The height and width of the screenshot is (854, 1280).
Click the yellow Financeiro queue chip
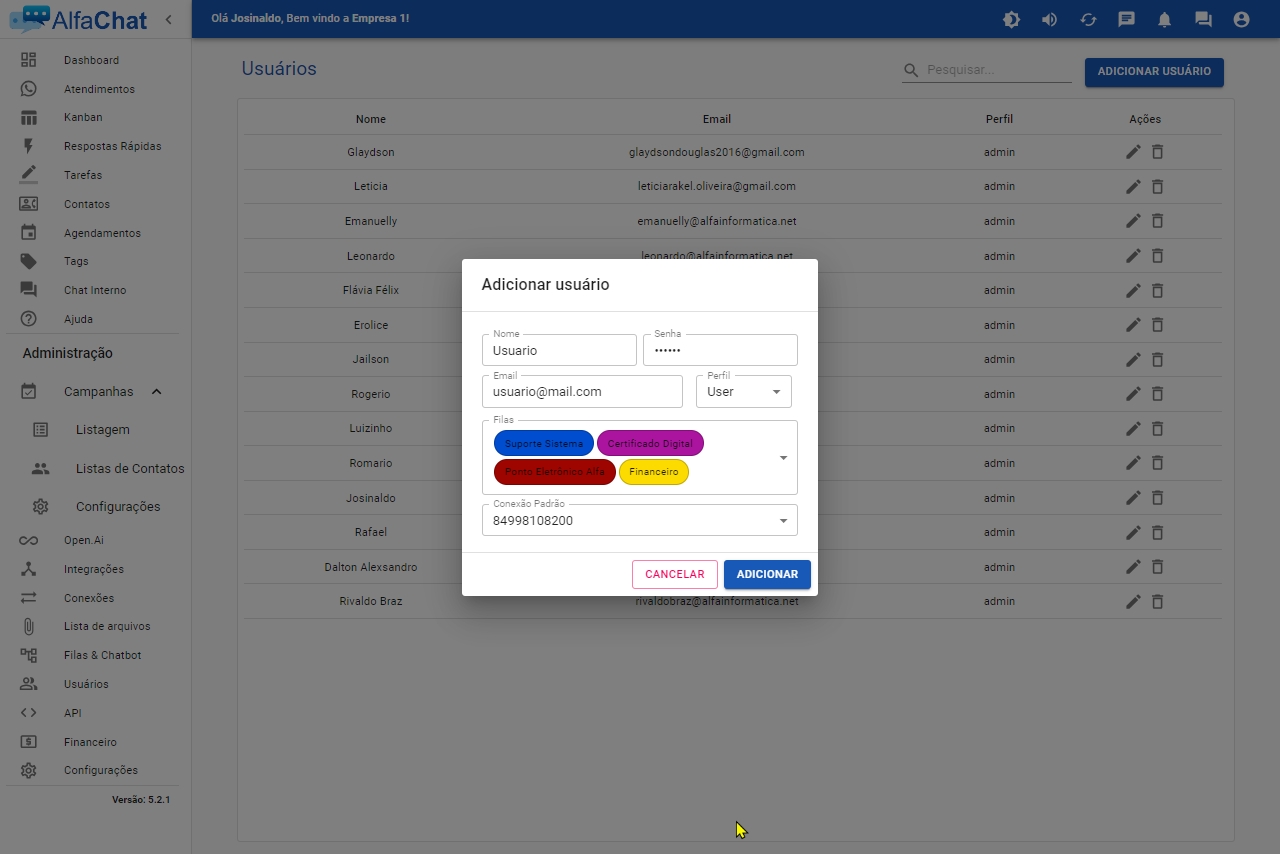tap(654, 472)
